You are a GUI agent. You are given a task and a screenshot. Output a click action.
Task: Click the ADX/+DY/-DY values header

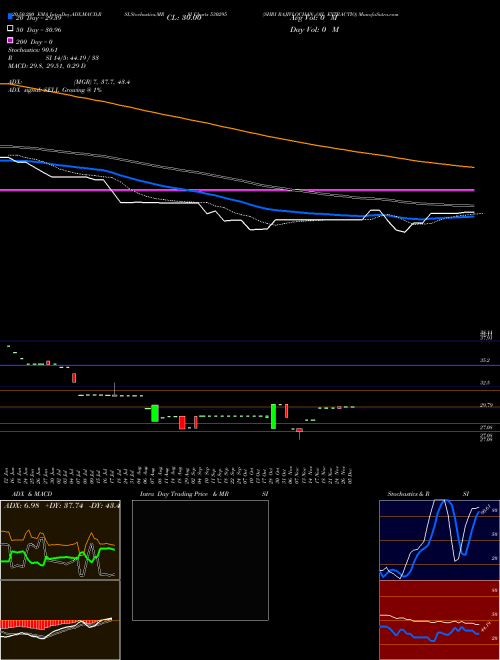[x=62, y=505]
